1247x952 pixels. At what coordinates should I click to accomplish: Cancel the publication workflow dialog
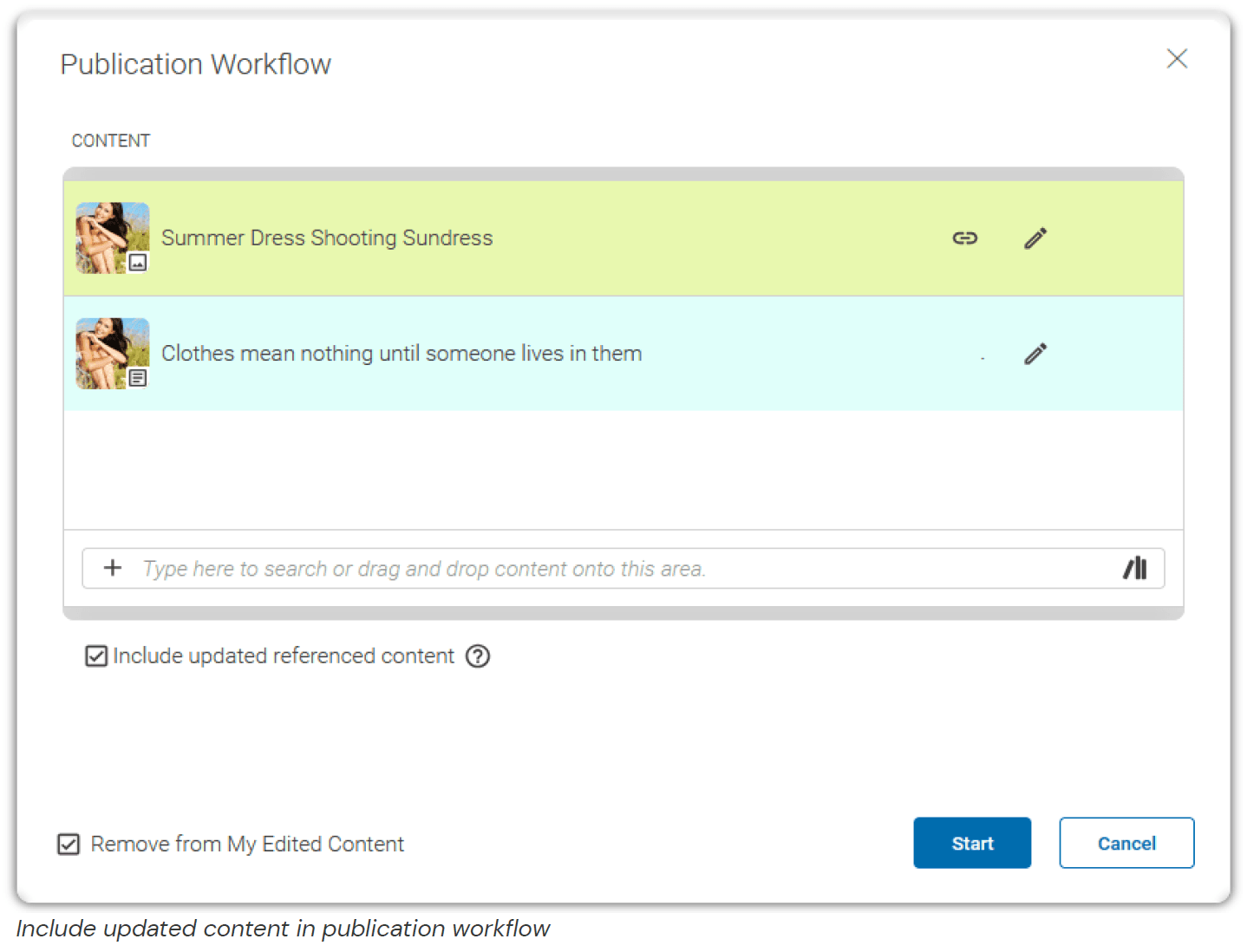point(1126,843)
